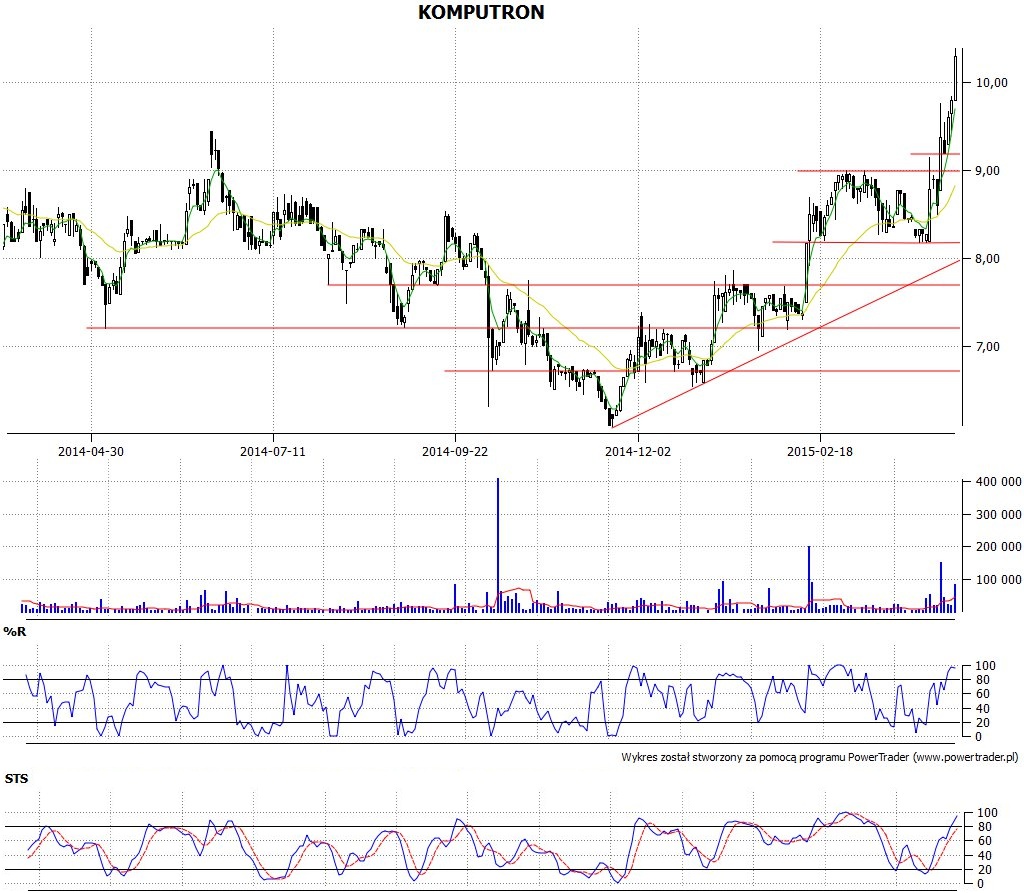This screenshot has height=893, width=1024.
Task: Select the 60 label on the STS axis
Action: click(x=983, y=841)
